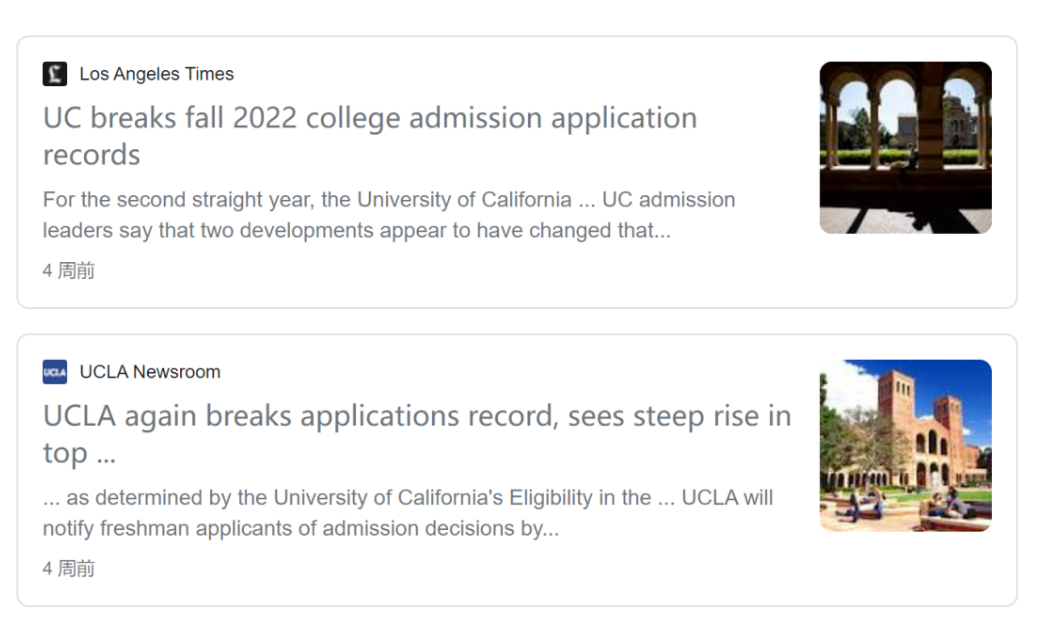Click the Royce Hall building thumbnail
Screen dimensions: 1052x618
(x=906, y=446)
